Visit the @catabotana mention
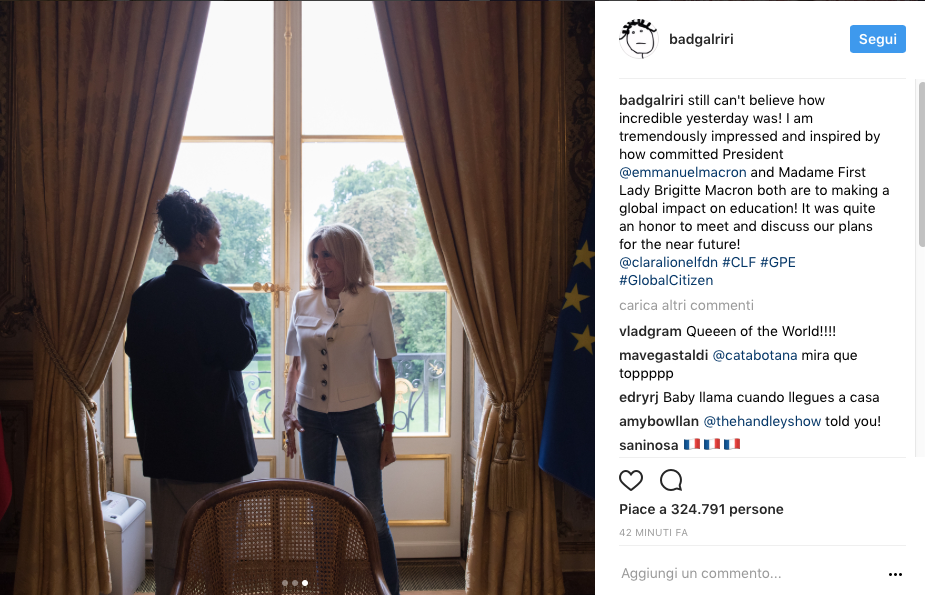This screenshot has width=925, height=595. [x=755, y=356]
